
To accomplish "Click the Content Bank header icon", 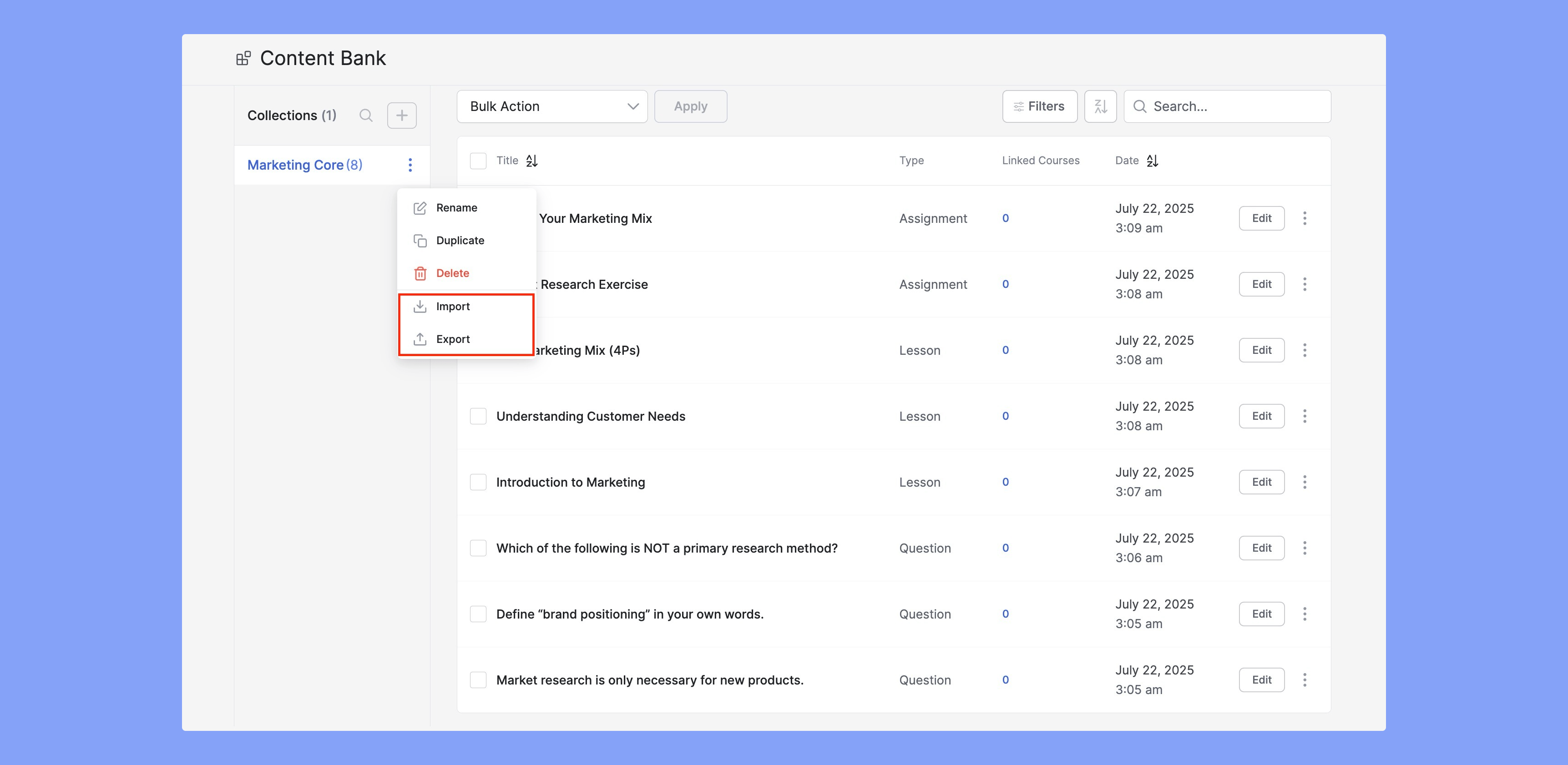I will [x=243, y=58].
